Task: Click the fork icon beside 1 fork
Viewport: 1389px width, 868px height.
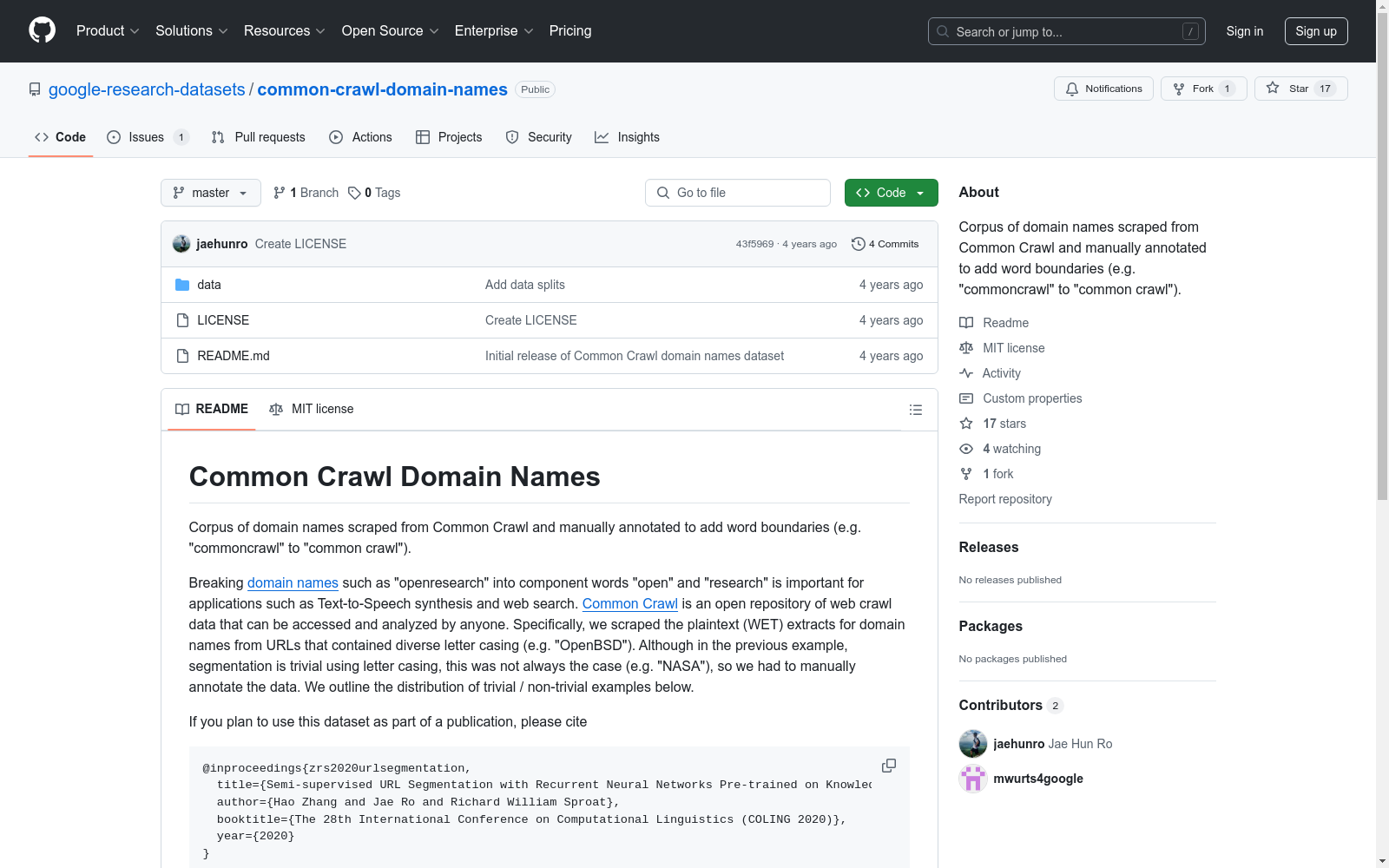Action: tap(966, 474)
